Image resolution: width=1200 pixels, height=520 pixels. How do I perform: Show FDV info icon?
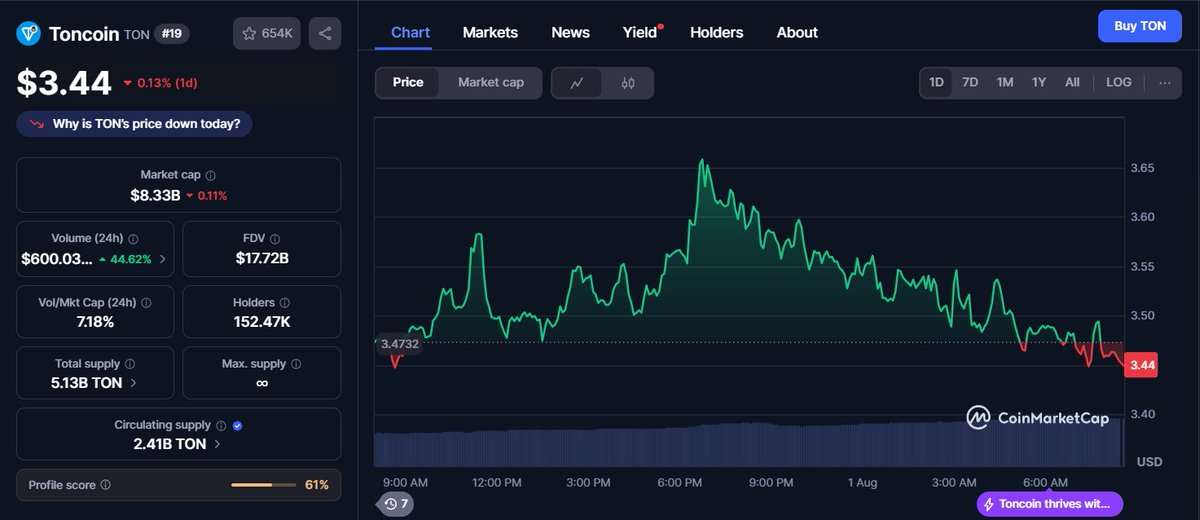tap(275, 239)
